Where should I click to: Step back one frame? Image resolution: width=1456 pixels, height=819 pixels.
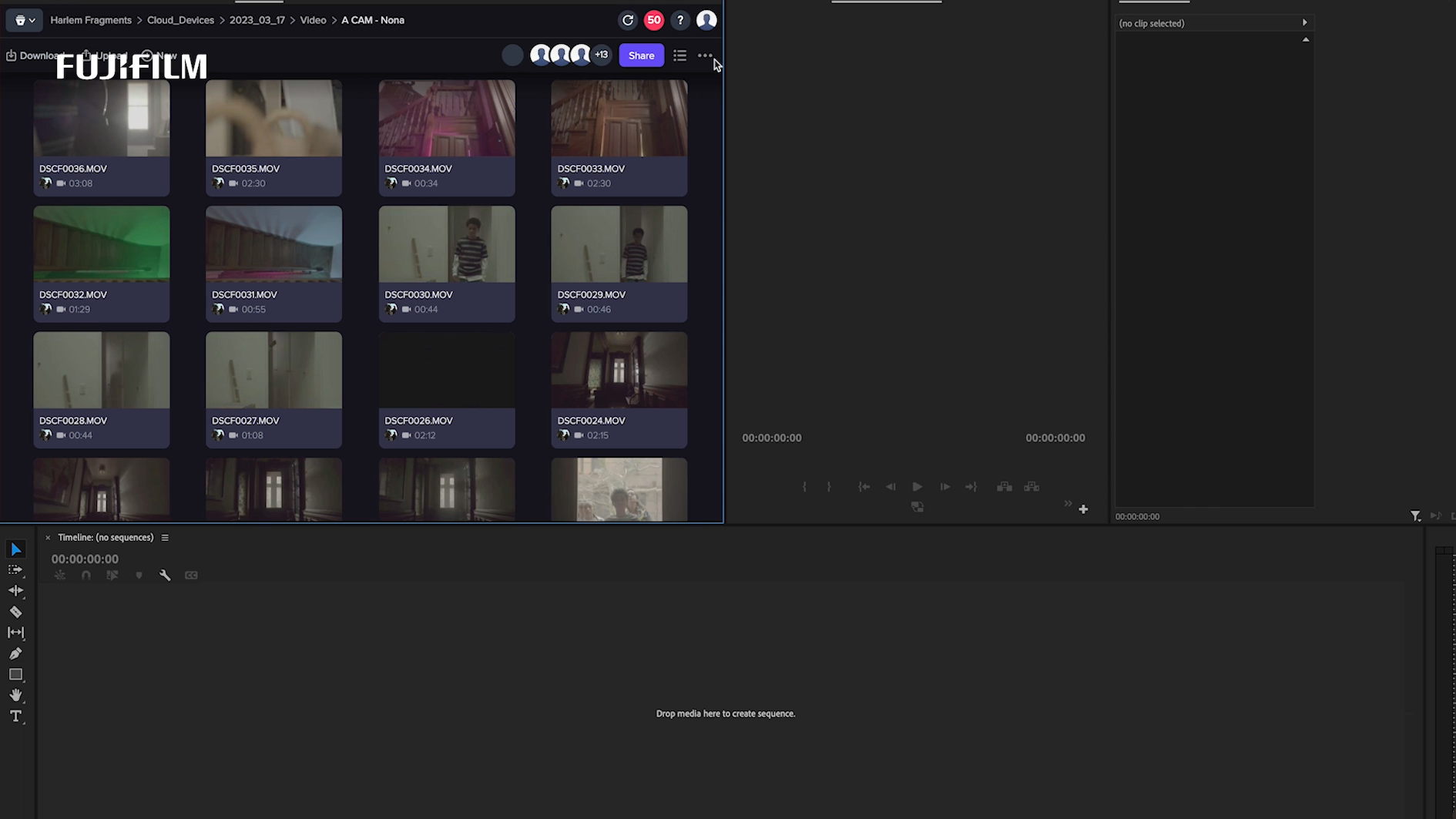pos(891,487)
